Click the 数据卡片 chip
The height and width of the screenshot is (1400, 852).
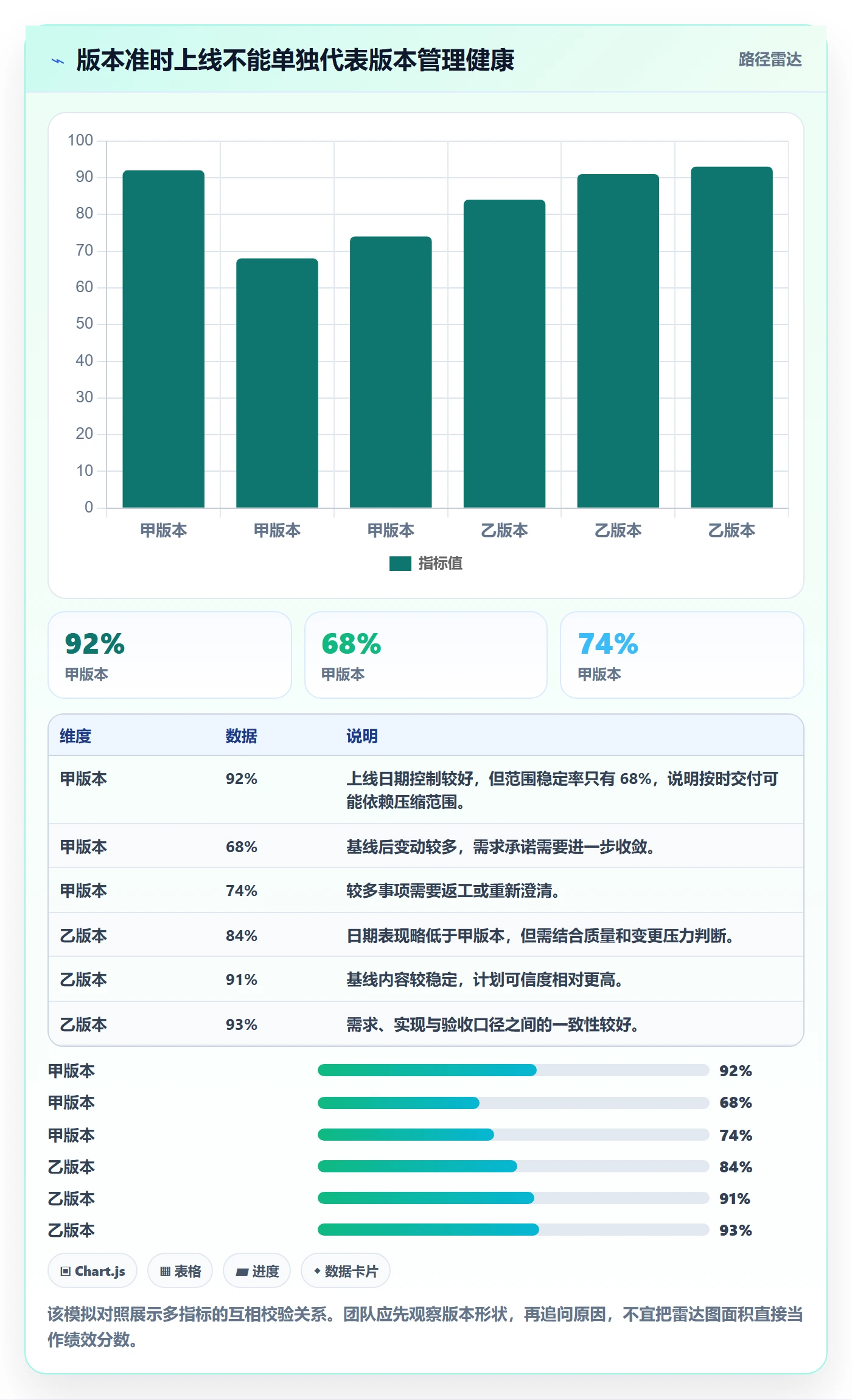click(x=346, y=1271)
